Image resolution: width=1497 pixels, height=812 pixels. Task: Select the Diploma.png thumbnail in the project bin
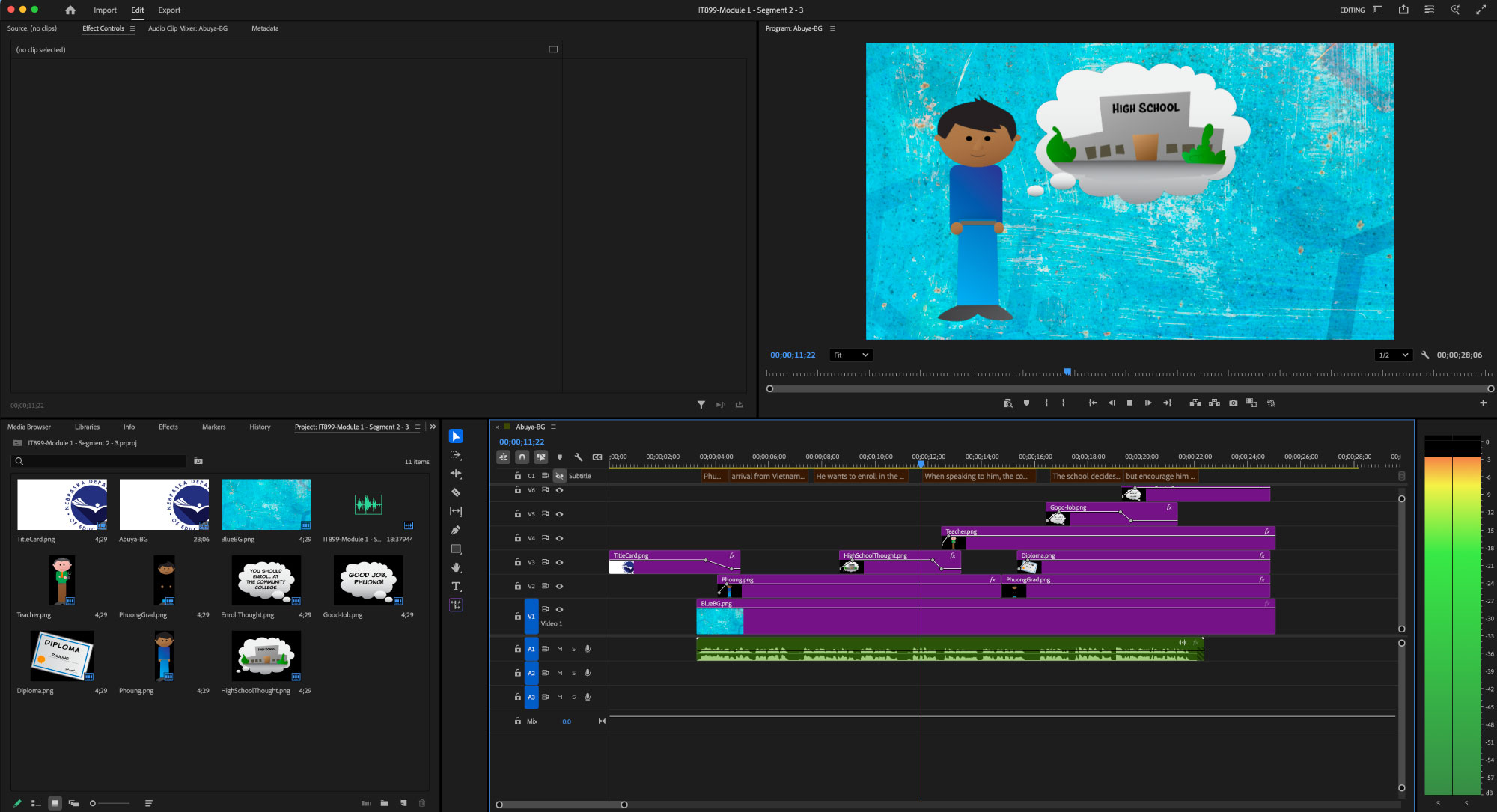click(62, 656)
